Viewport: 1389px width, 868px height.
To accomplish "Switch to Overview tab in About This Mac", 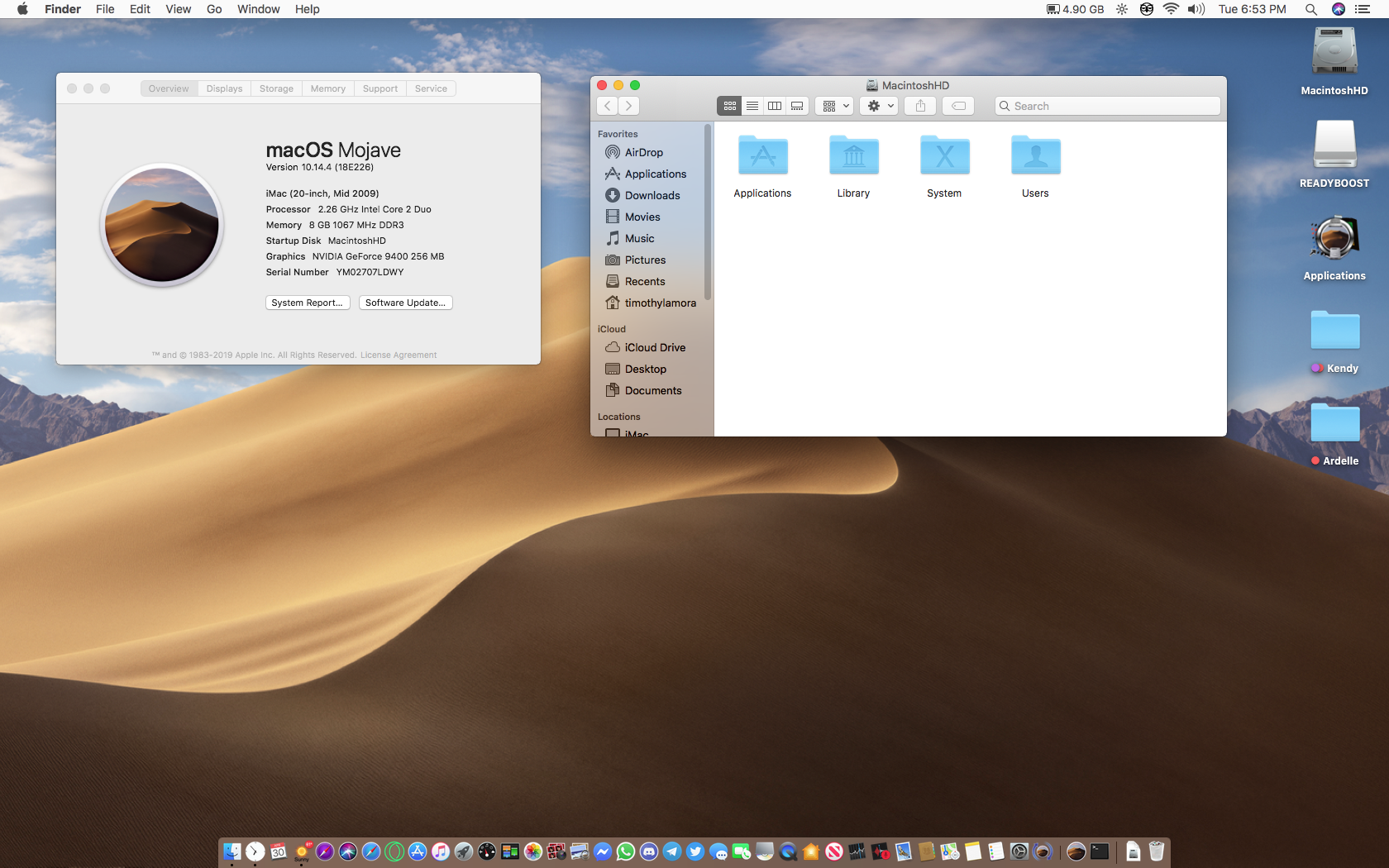I will click(169, 88).
